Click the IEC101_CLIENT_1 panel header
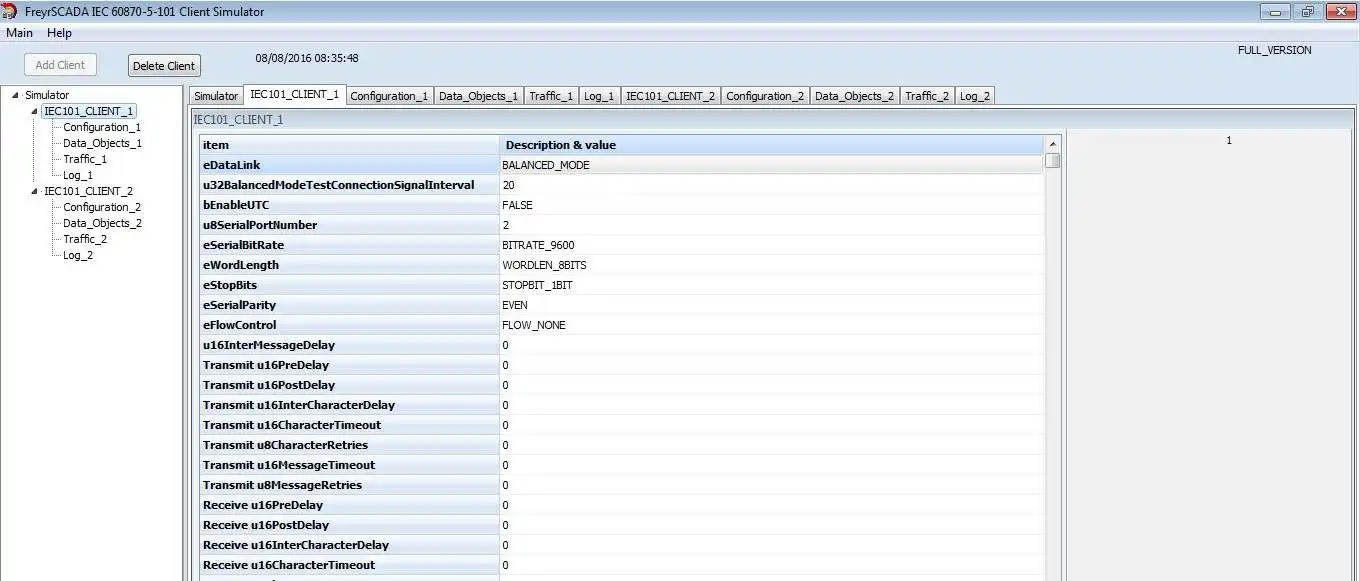The width and height of the screenshot is (1360, 581). (773, 119)
